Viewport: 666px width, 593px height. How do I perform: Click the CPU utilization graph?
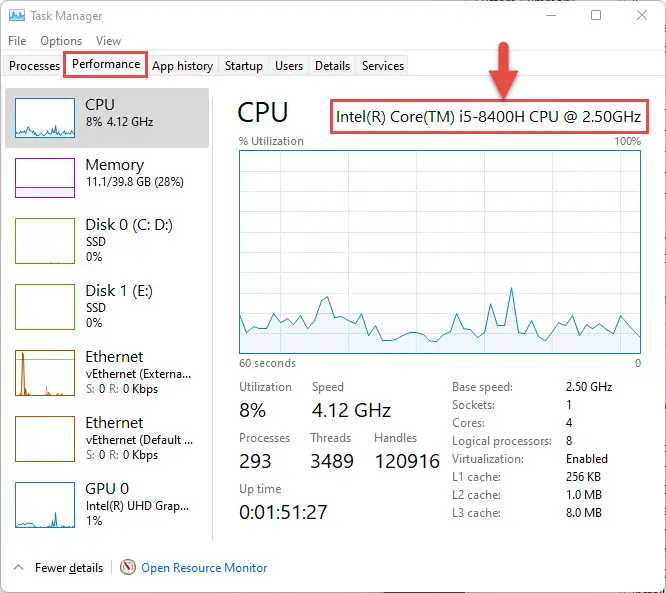pyautogui.click(x=440, y=252)
